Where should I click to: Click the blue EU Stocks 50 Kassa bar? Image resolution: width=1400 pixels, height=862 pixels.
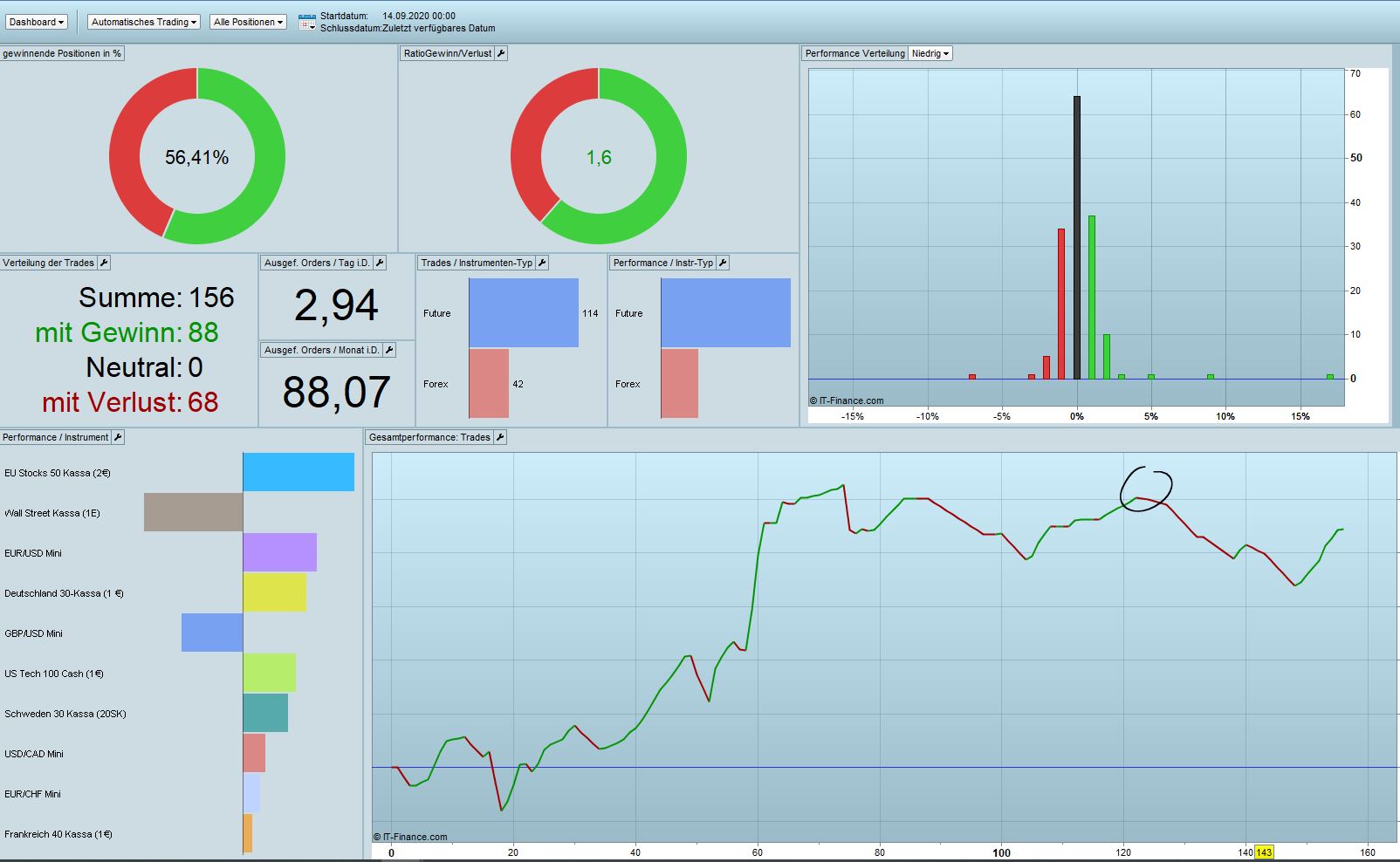coord(299,472)
